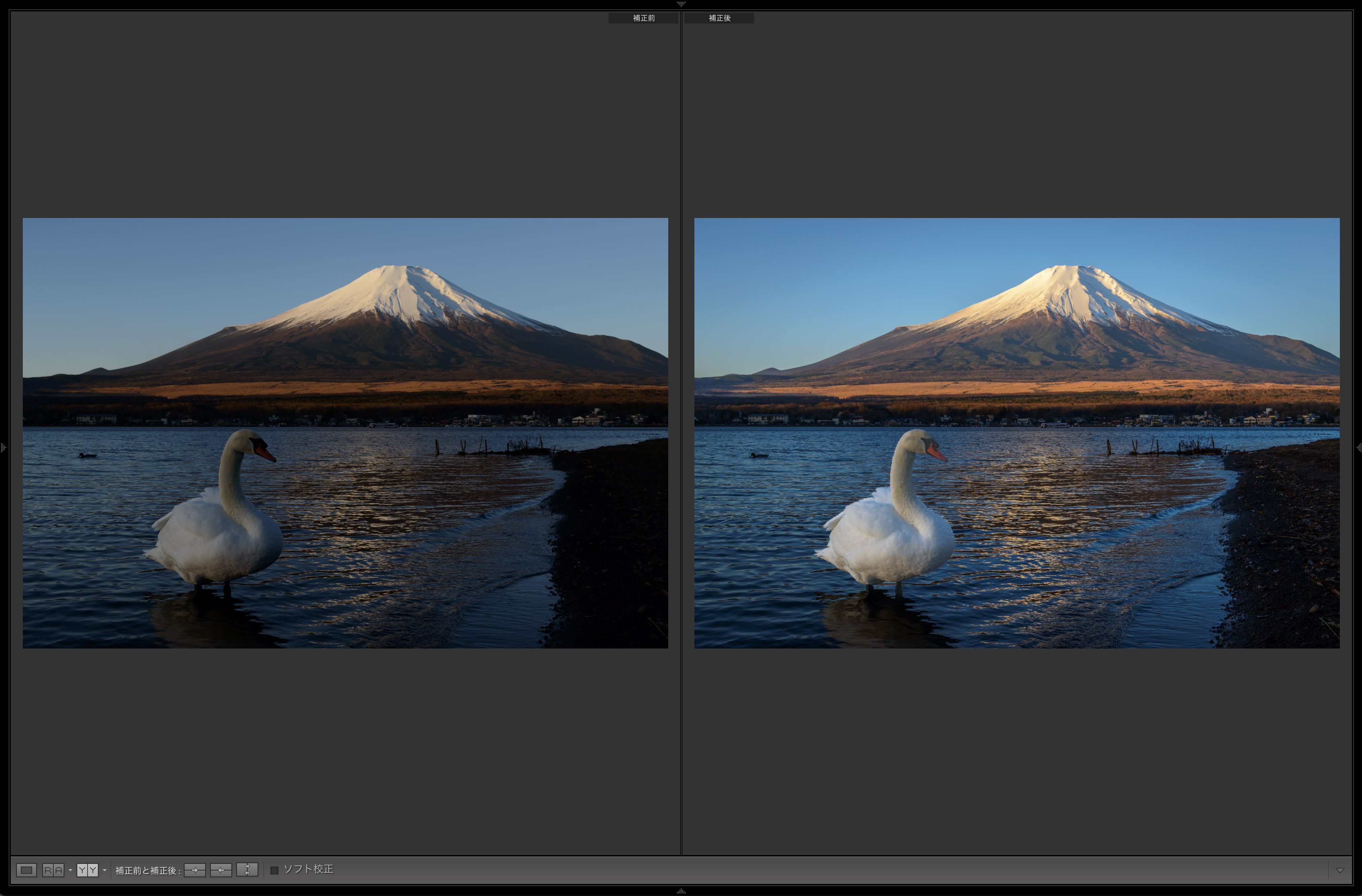Show the top module panel arrow
This screenshot has height=896, width=1362.
coord(680,3)
